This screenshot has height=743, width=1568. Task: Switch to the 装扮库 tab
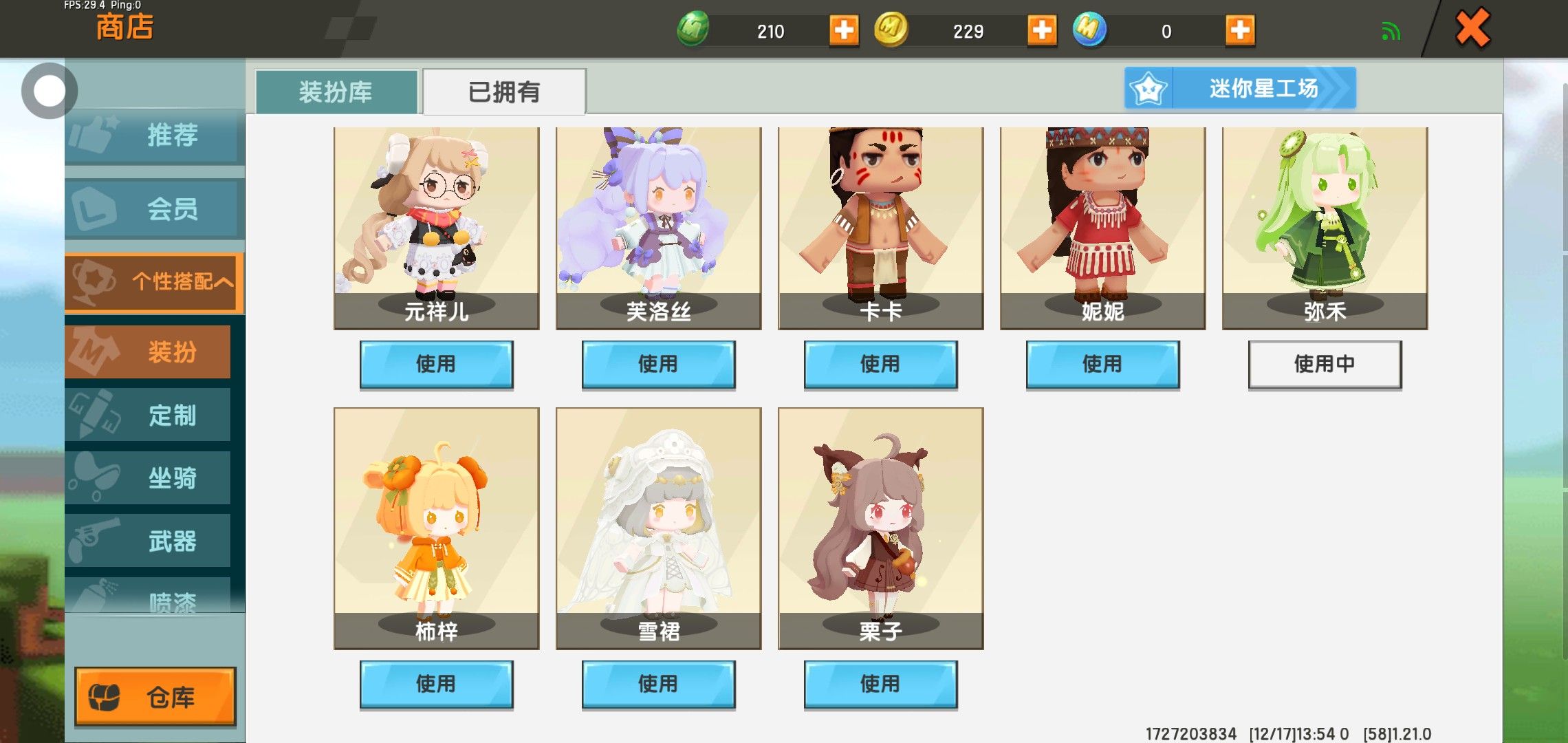[336, 91]
